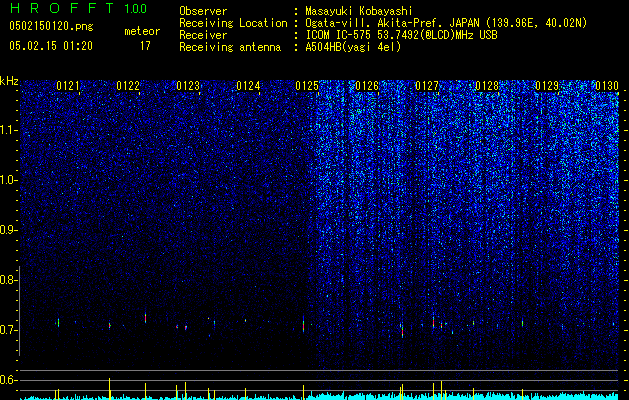Click the kHz axis unit label
Screen dimensions: 629x400
(9, 81)
